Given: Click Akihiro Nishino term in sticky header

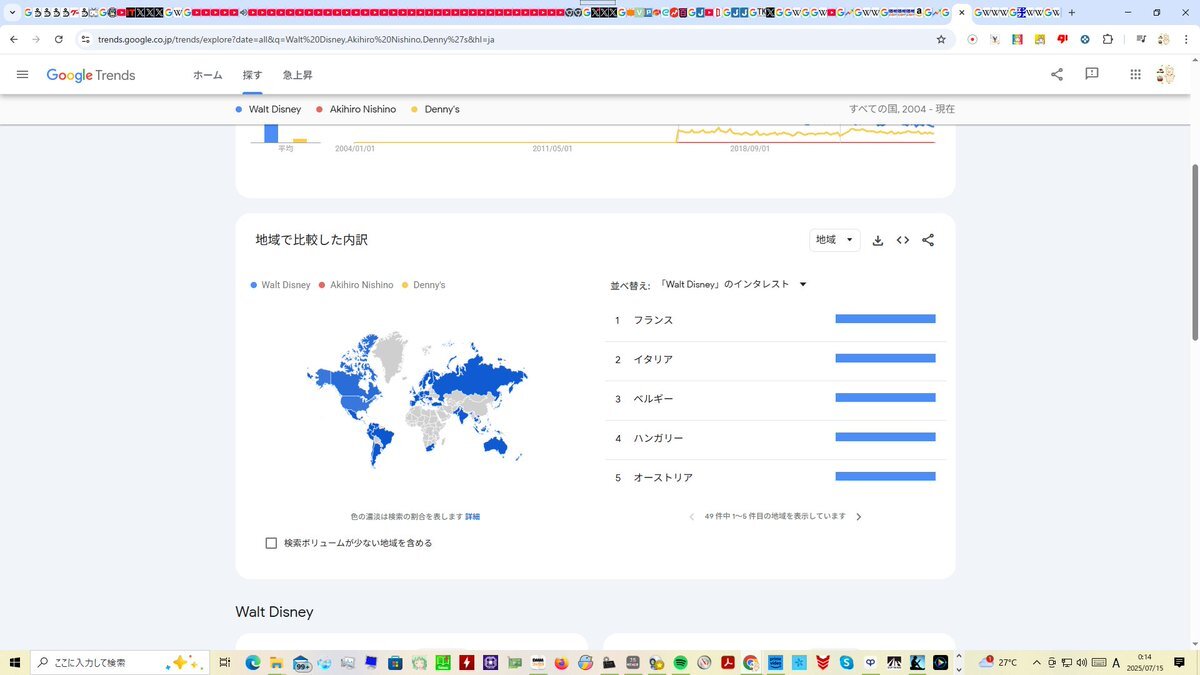Looking at the screenshot, I should (363, 109).
